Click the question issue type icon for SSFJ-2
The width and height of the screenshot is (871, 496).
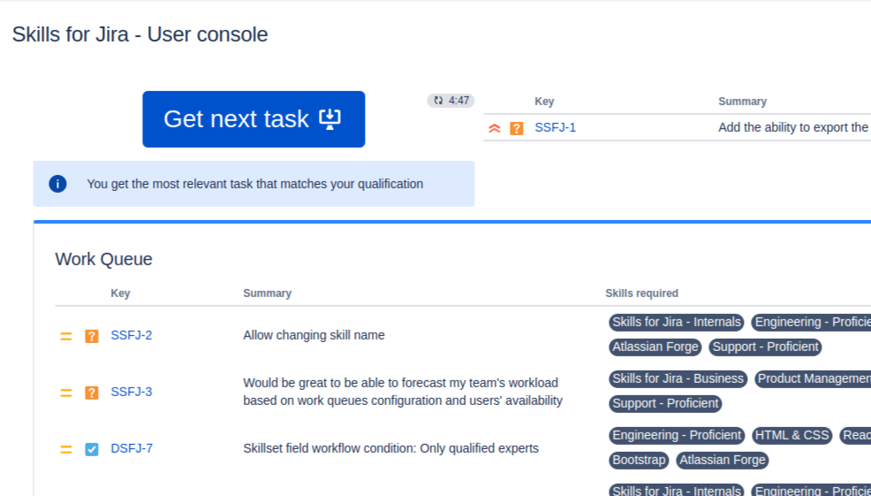point(92,336)
